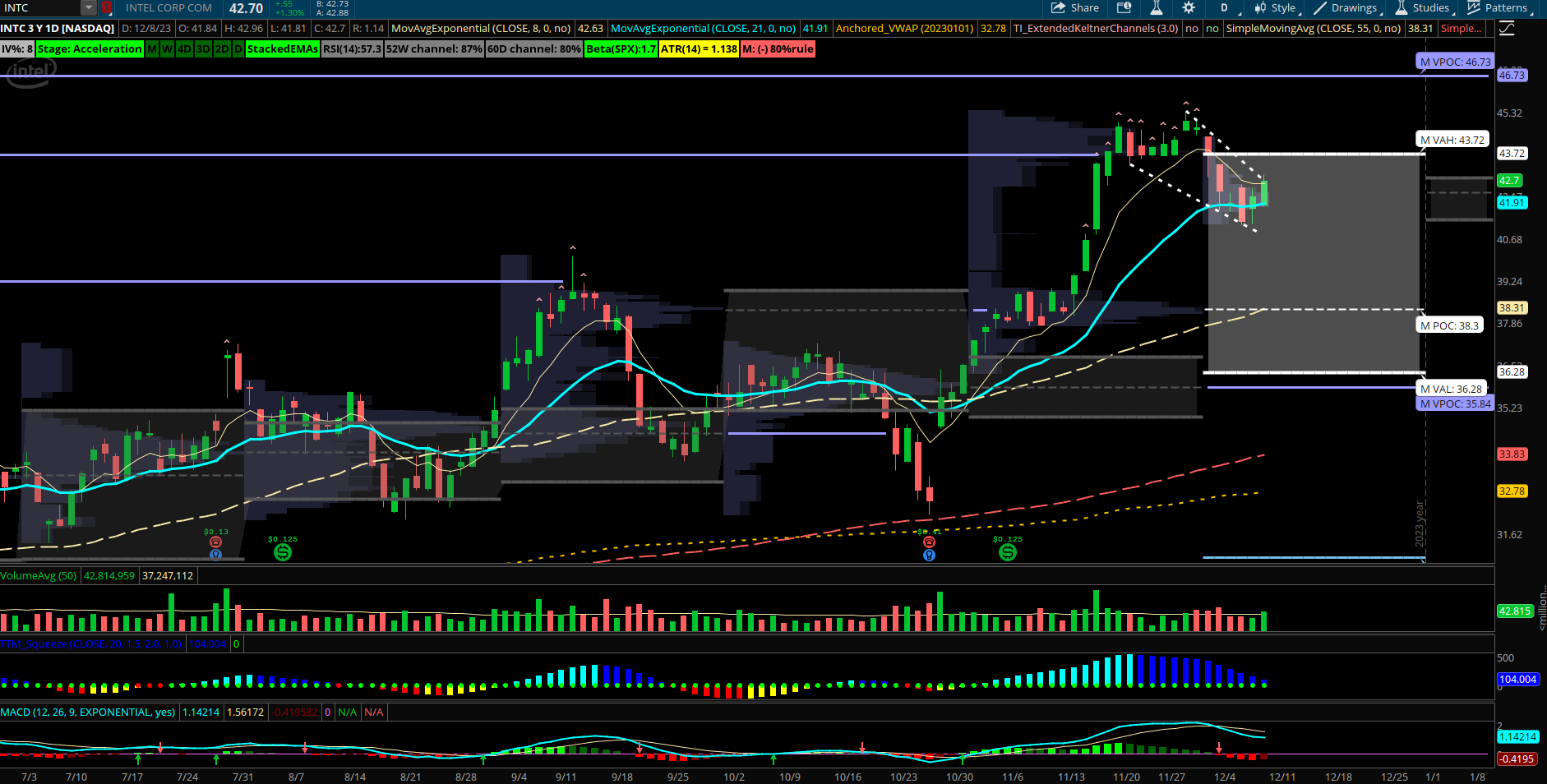Click the Anchored_VWAP (20230101) label
Screen dimensions: 1547x784
(904, 28)
